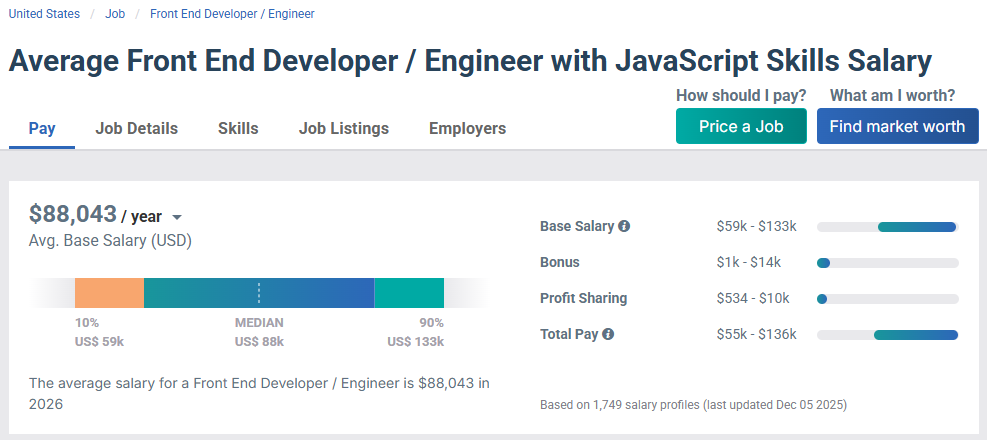Open the per year pay period dropdown
The image size is (987, 440).
(177, 217)
